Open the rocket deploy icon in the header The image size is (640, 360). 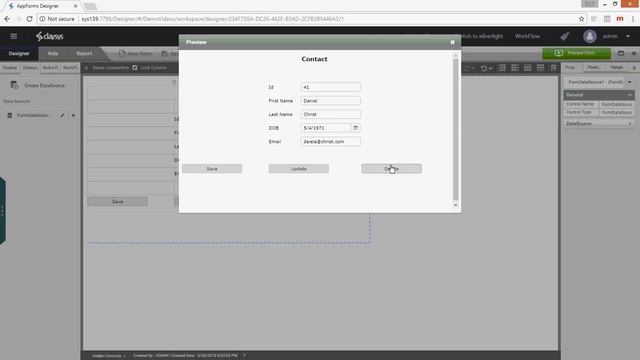coord(564,36)
